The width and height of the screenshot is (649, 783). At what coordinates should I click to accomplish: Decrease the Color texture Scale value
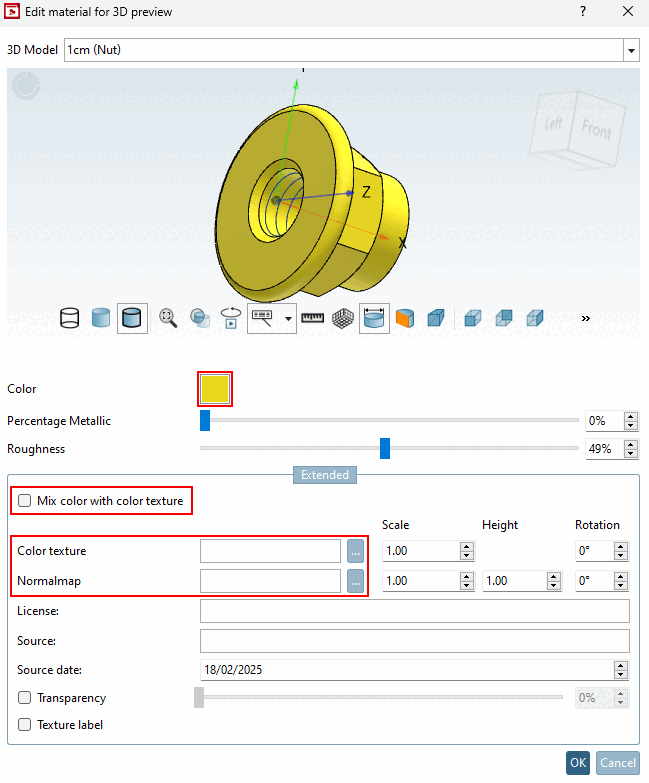pos(467,555)
